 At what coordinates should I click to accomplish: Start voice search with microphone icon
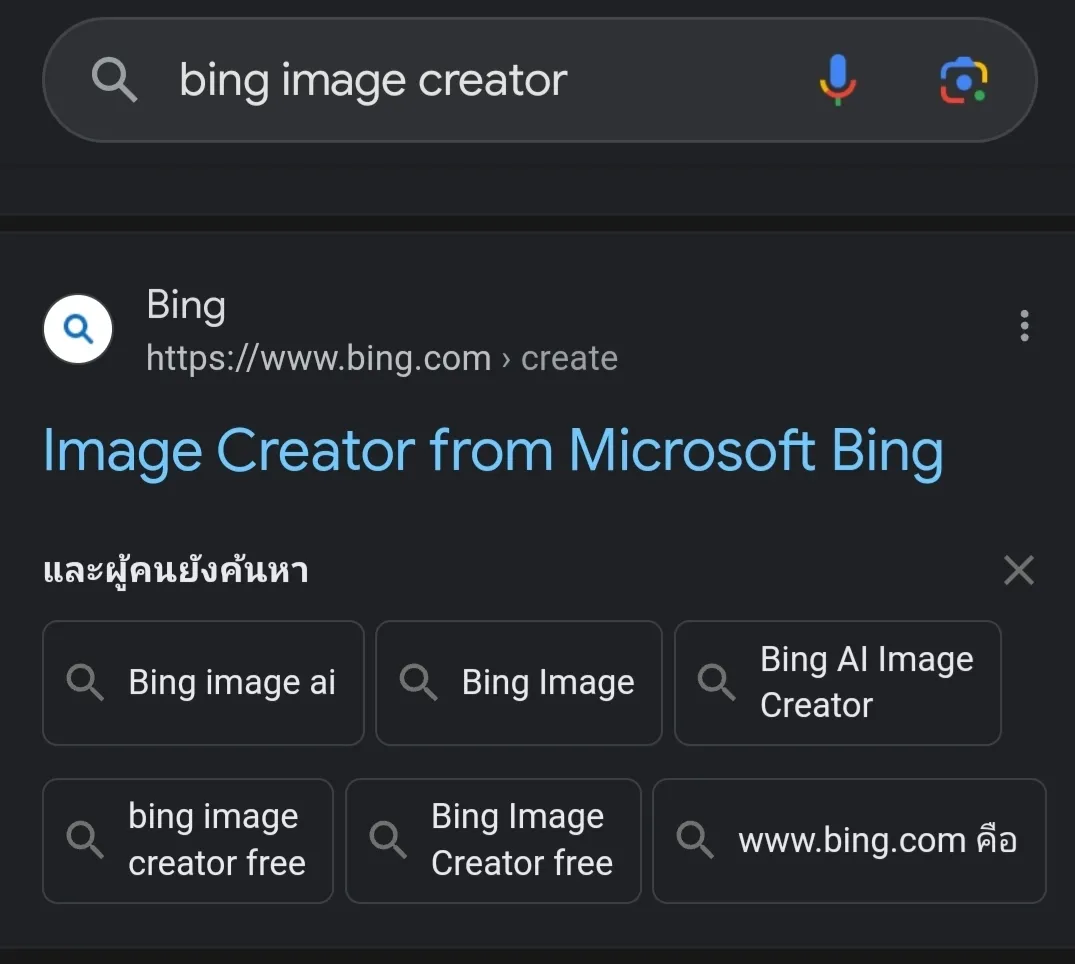pos(837,80)
